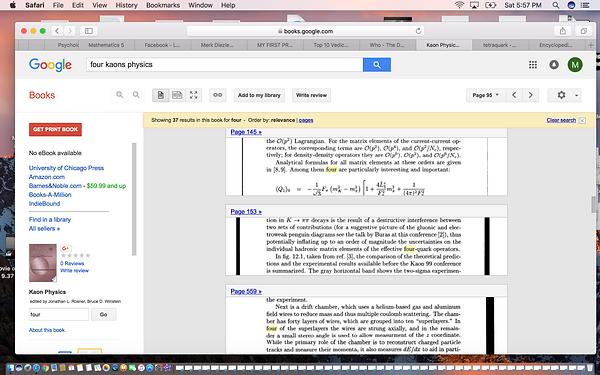Click the Google search input field
600x375 pixels.
(225, 65)
